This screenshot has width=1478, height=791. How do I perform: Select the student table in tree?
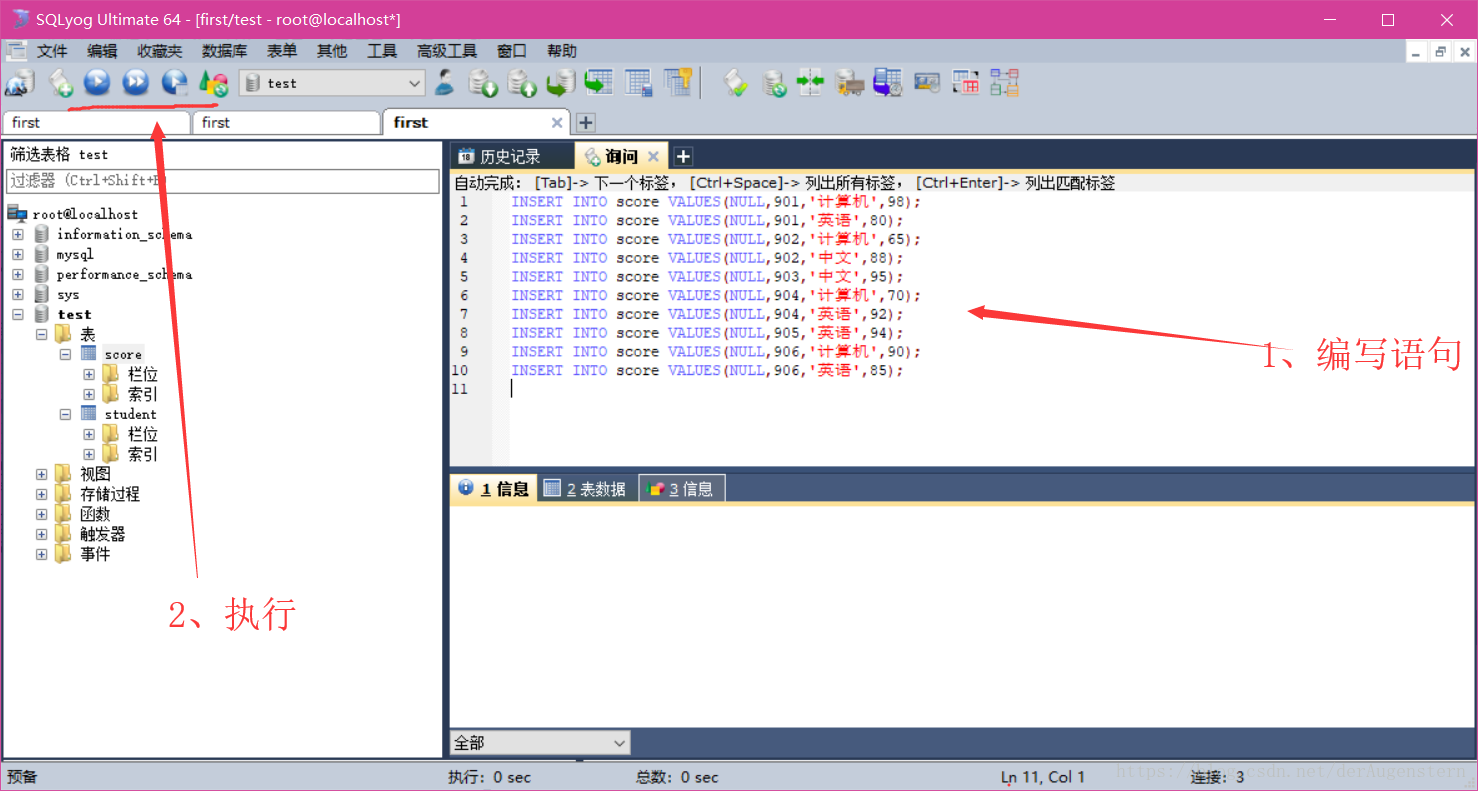(130, 414)
